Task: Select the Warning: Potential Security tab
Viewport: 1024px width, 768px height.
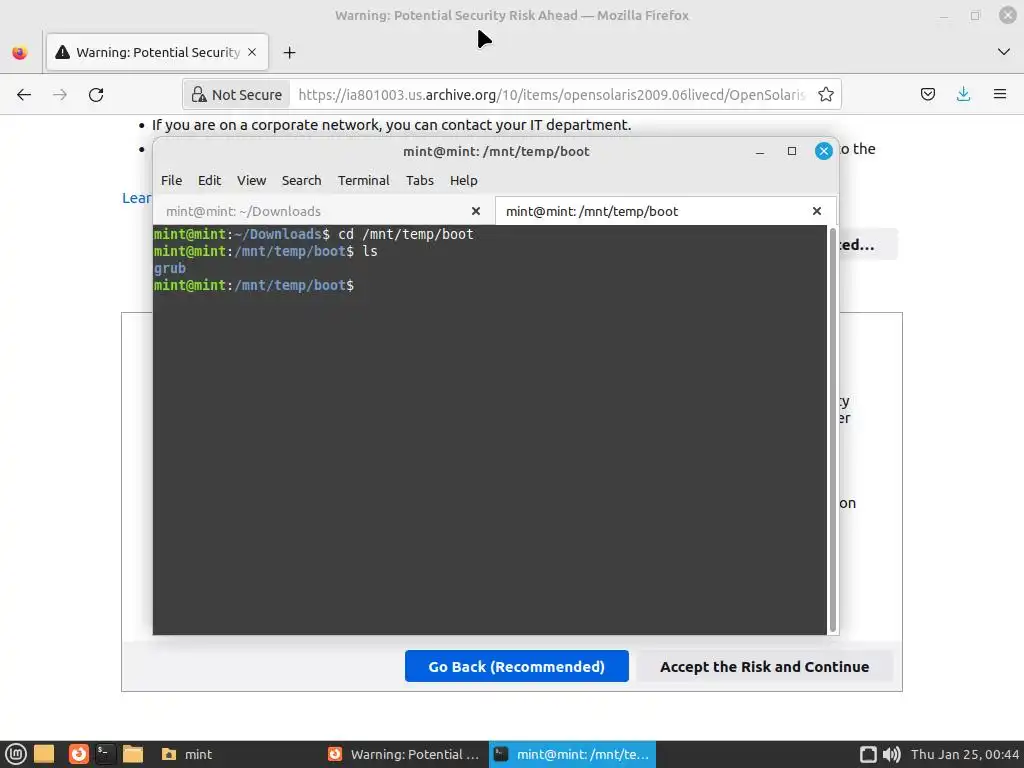Action: pyautogui.click(x=157, y=52)
